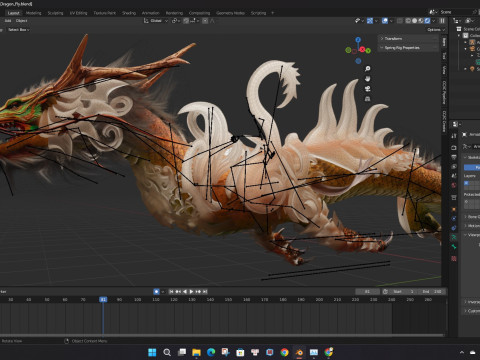480x360 pixels.
Task: Open File Explorer from the taskbar
Action: 196,352
